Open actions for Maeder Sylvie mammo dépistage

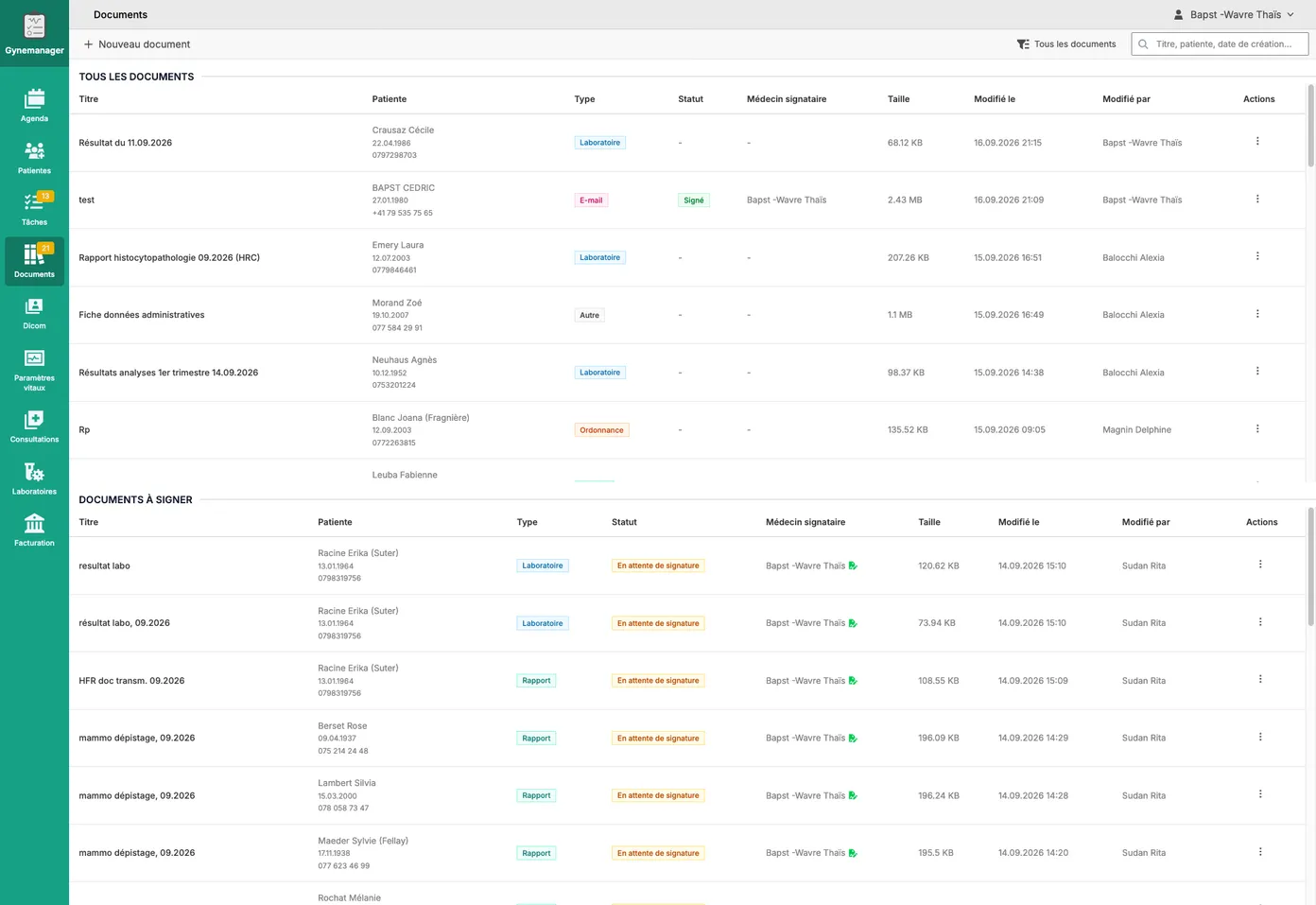[x=1260, y=852]
